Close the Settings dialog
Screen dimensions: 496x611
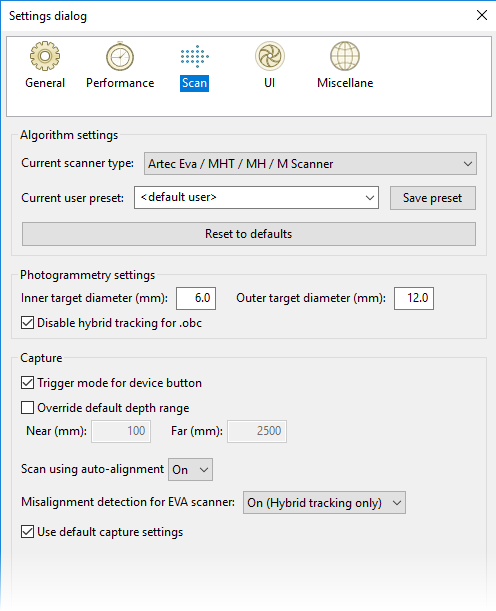pyautogui.click(x=482, y=15)
